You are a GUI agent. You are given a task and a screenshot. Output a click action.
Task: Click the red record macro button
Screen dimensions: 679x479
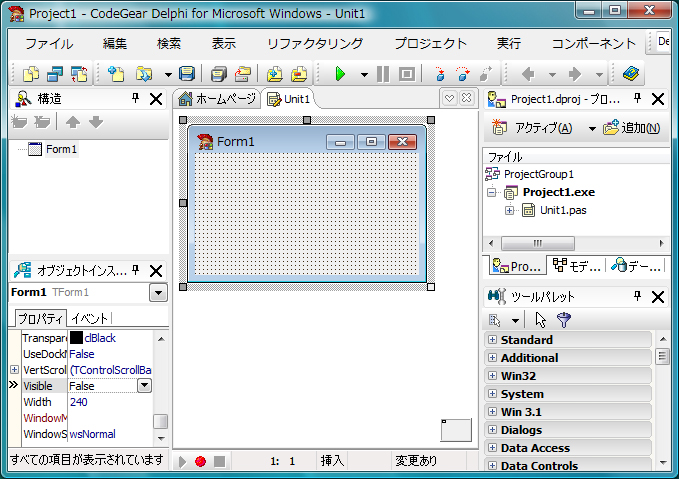pos(200,462)
